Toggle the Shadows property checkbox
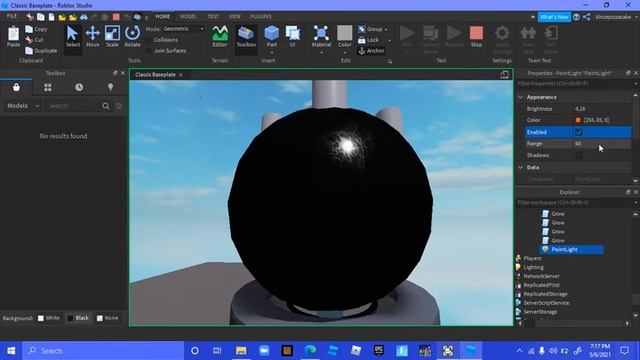The height and width of the screenshot is (360, 640). click(578, 155)
